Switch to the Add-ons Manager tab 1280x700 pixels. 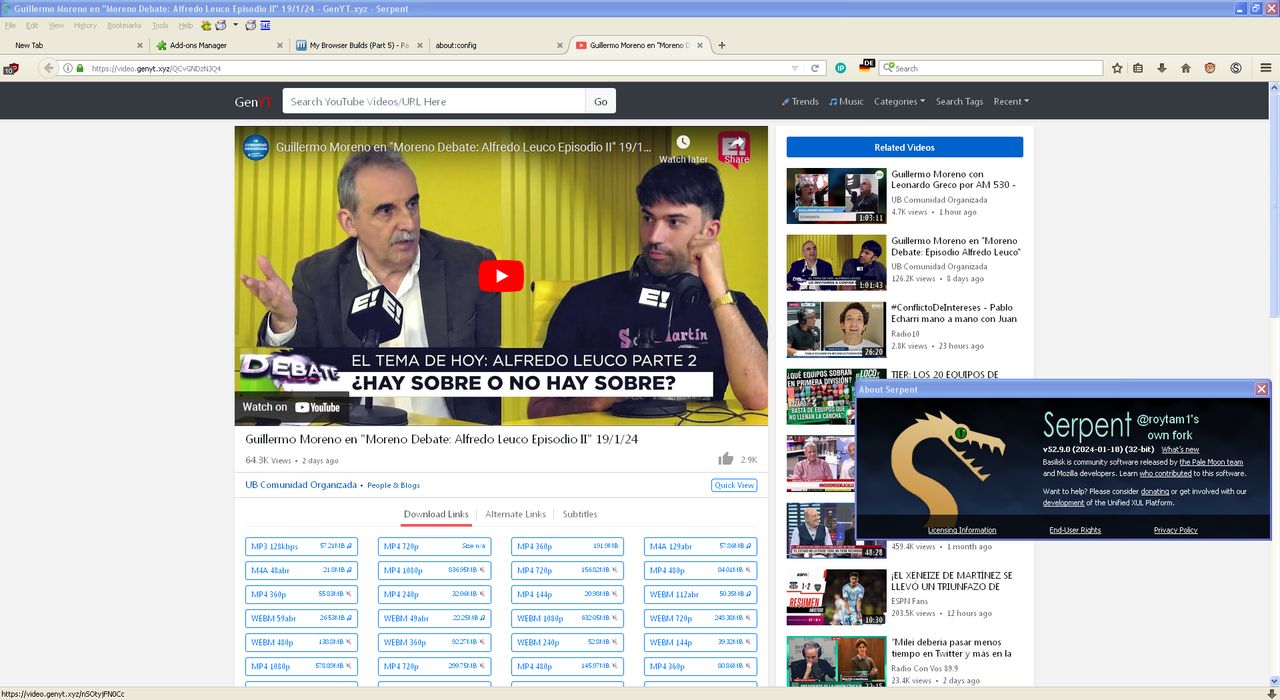click(218, 45)
